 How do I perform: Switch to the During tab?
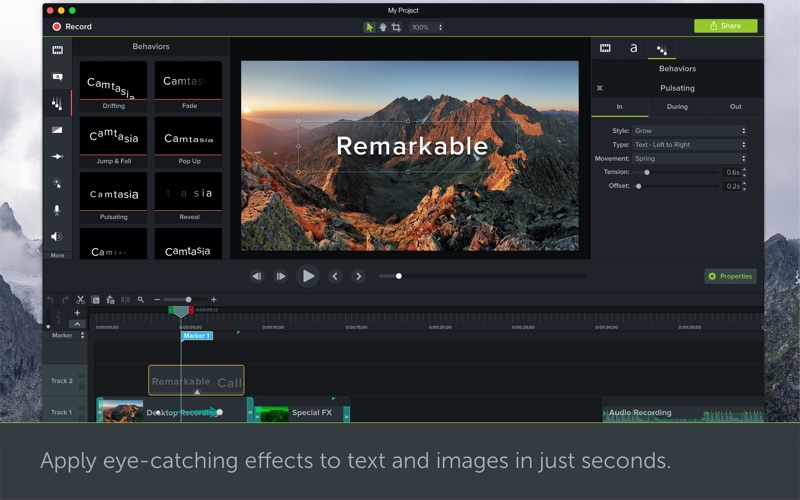tap(677, 106)
